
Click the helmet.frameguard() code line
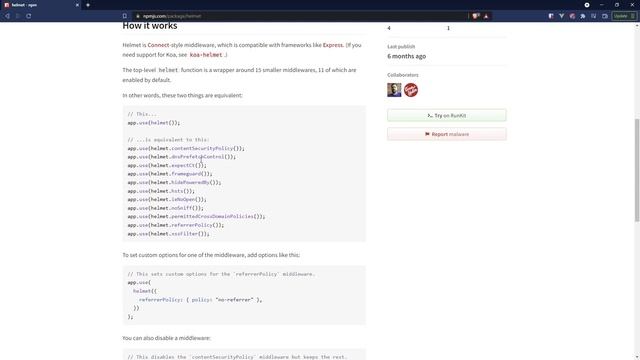[x=170, y=174]
